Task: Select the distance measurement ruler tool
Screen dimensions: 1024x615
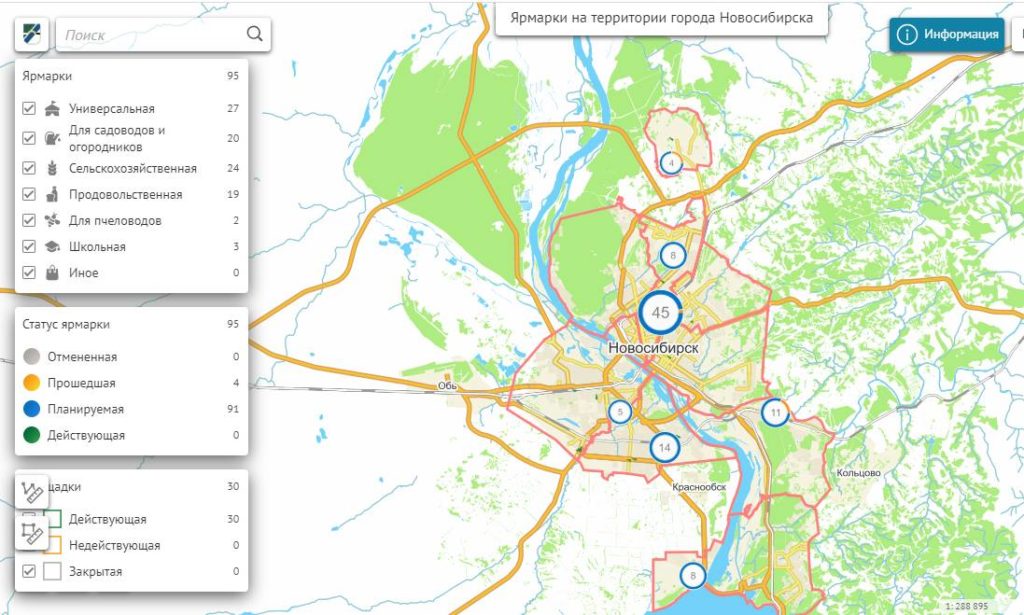Action: pyautogui.click(x=33, y=491)
